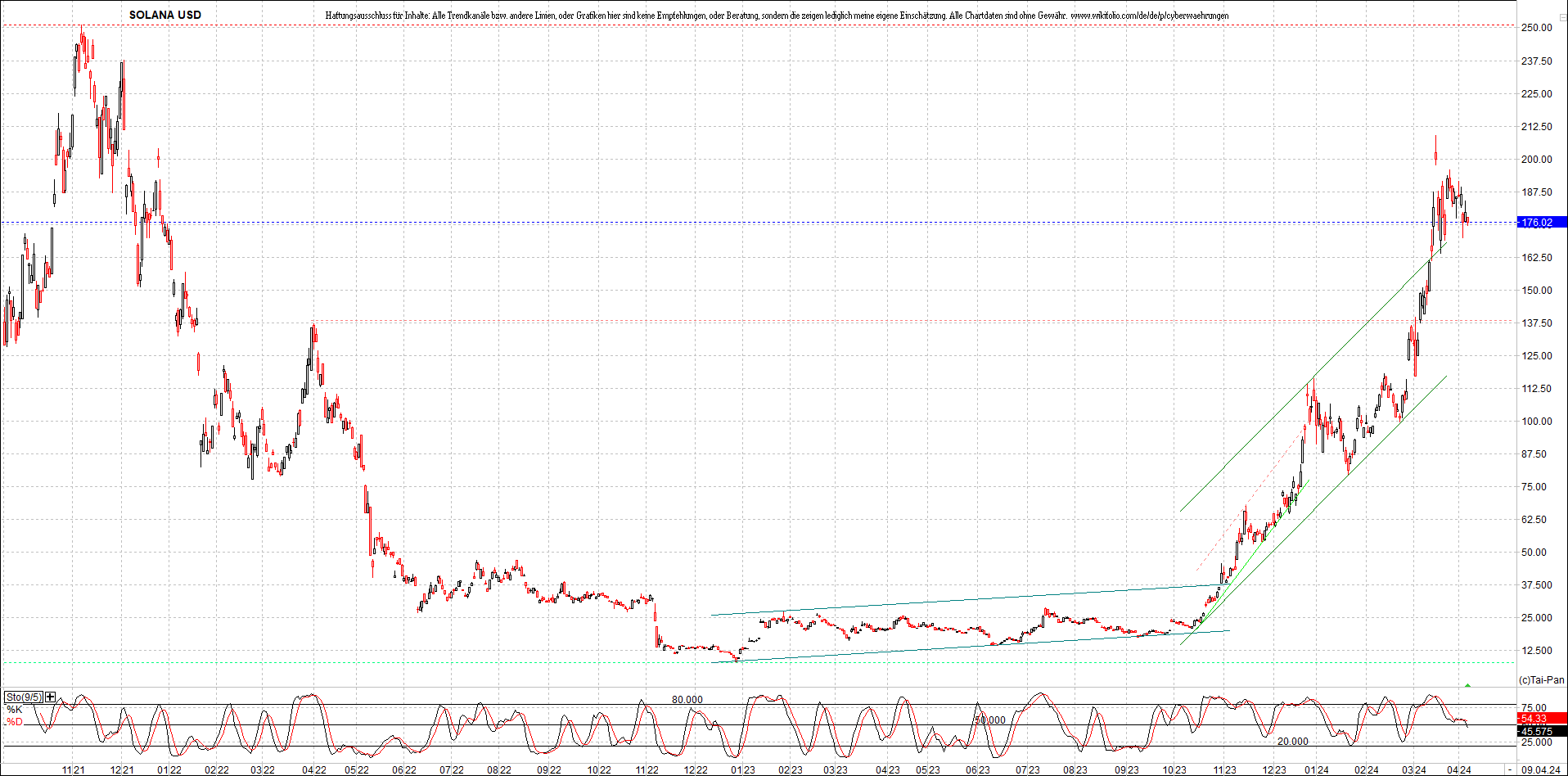The height and width of the screenshot is (776, 1568).
Task: Click the 100.00 price axis label
Action: (x=1536, y=422)
